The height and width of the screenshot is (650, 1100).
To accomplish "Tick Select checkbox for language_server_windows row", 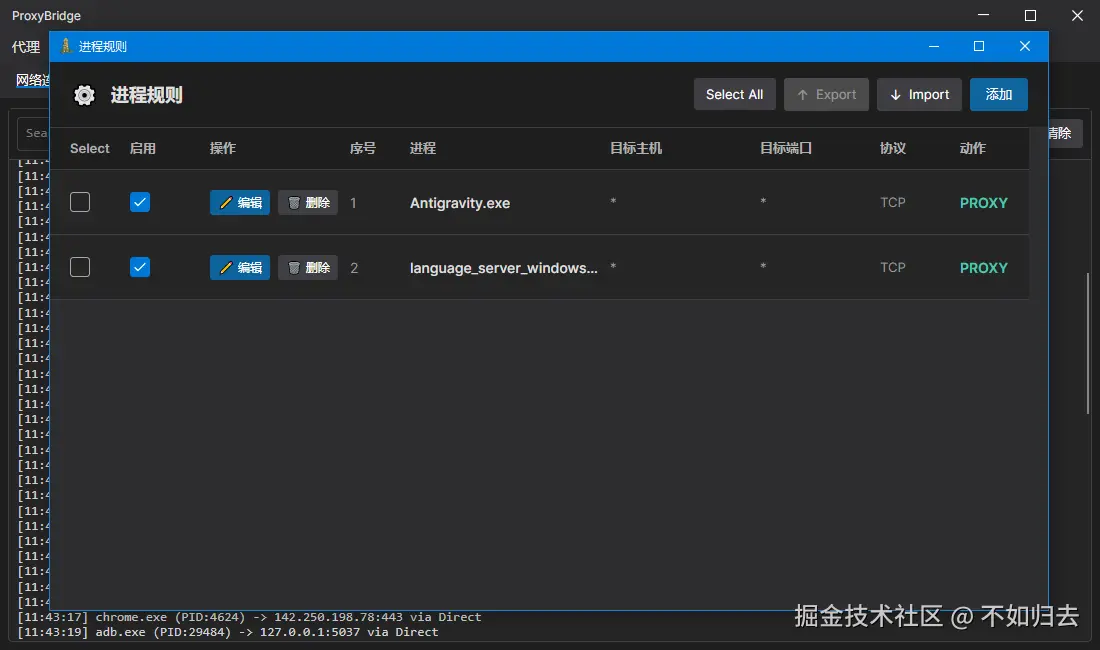I will coord(80,267).
